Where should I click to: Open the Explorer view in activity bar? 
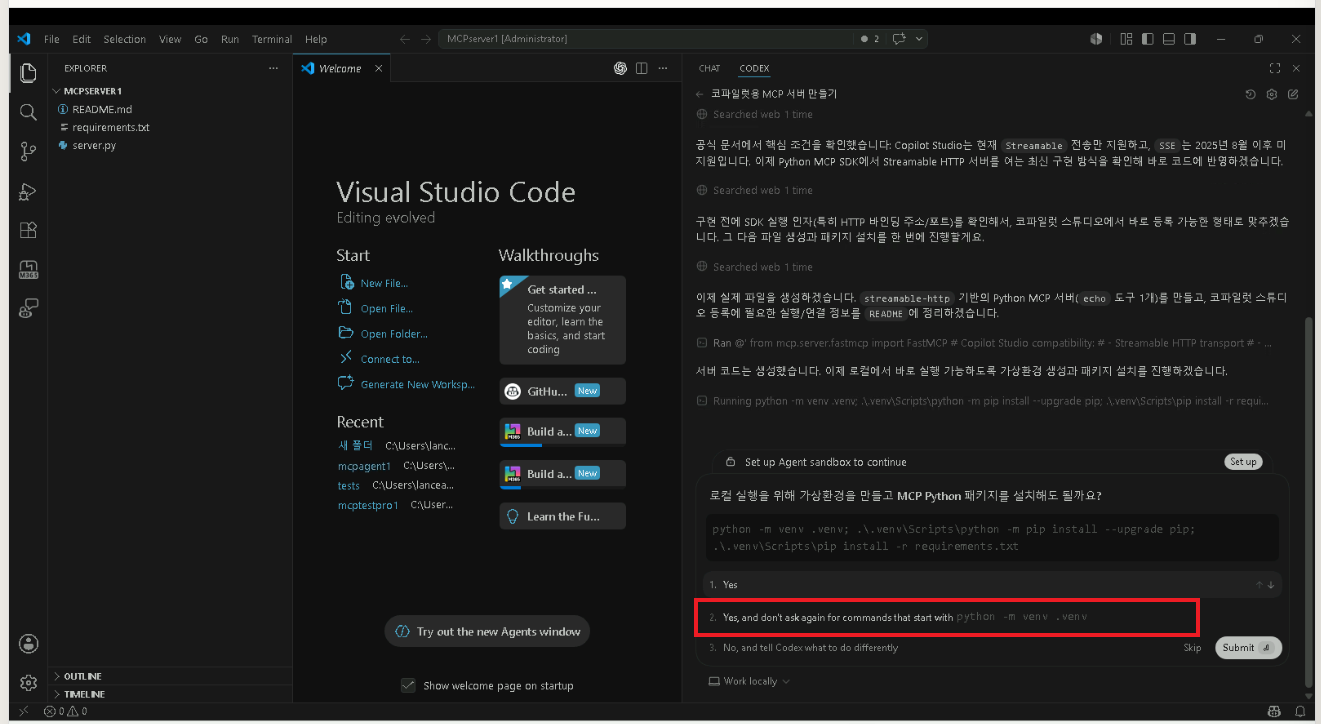(28, 73)
